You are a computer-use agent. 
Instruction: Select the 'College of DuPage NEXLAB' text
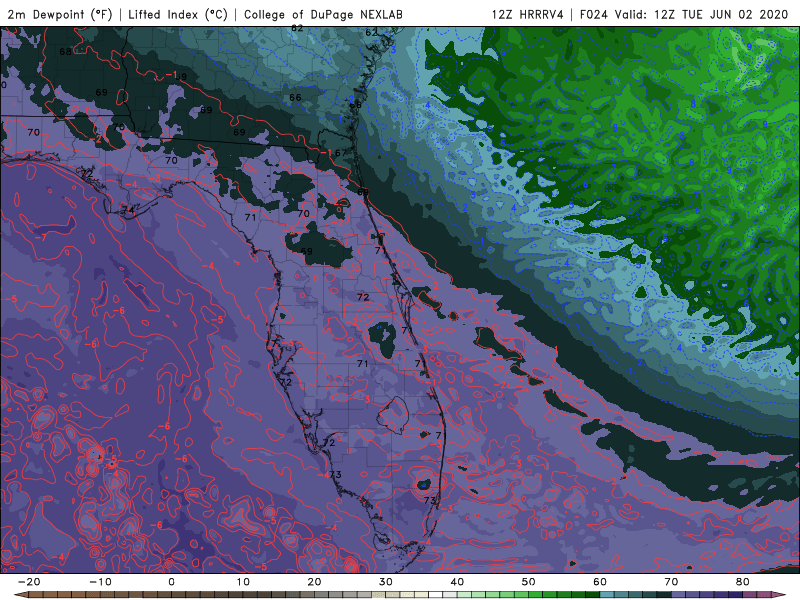point(323,14)
